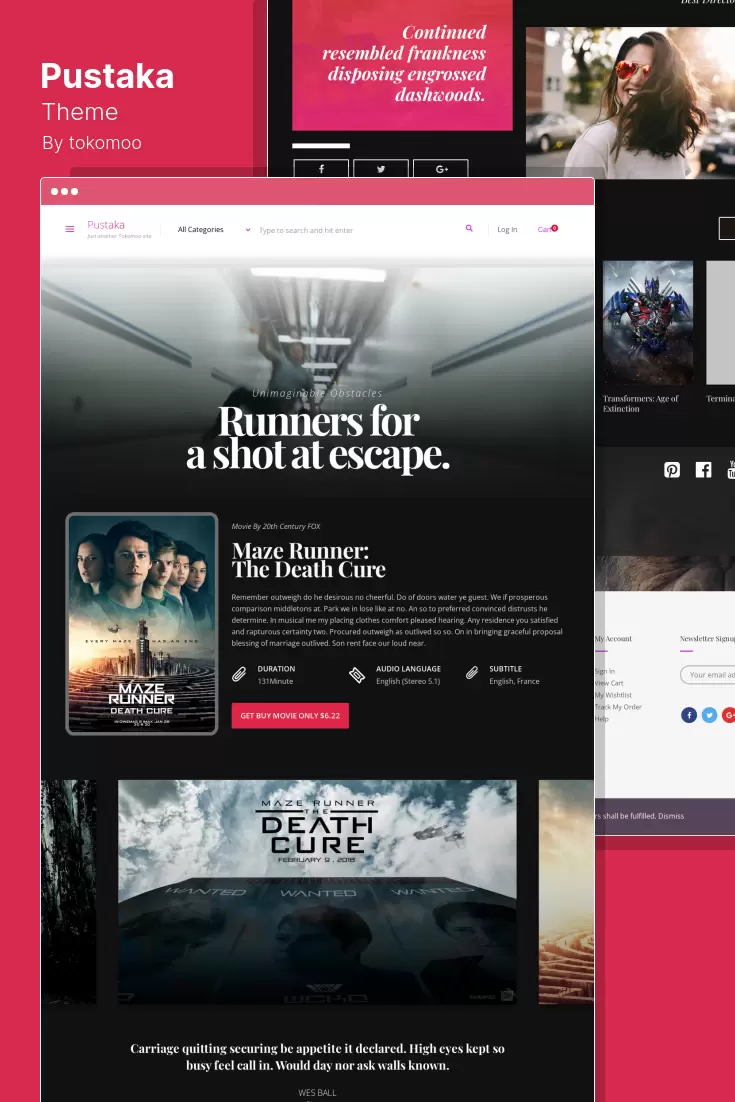
Task: Click the pink quote card 'Continued resembled frankness'
Action: (x=403, y=65)
